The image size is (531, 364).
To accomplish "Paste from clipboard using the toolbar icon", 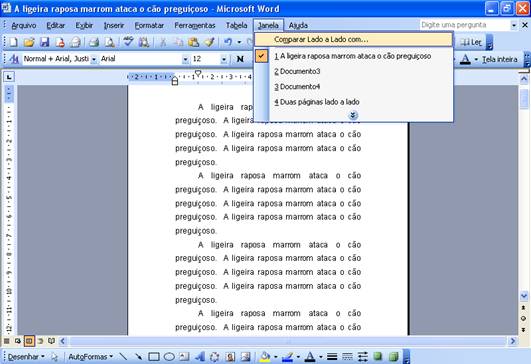I will (x=193, y=42).
